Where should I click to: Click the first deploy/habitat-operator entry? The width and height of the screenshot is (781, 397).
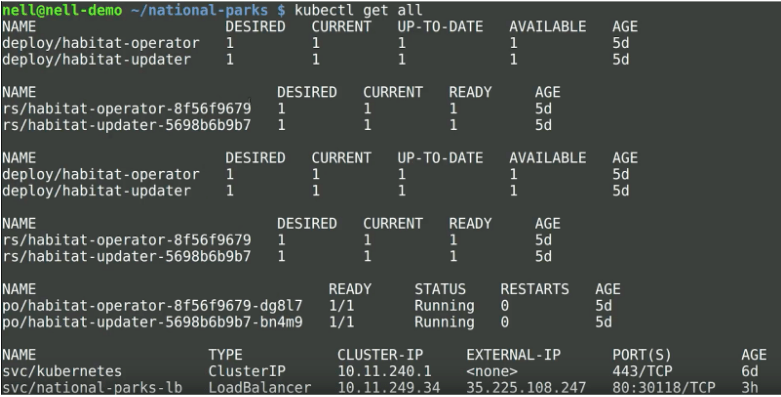(x=101, y=43)
